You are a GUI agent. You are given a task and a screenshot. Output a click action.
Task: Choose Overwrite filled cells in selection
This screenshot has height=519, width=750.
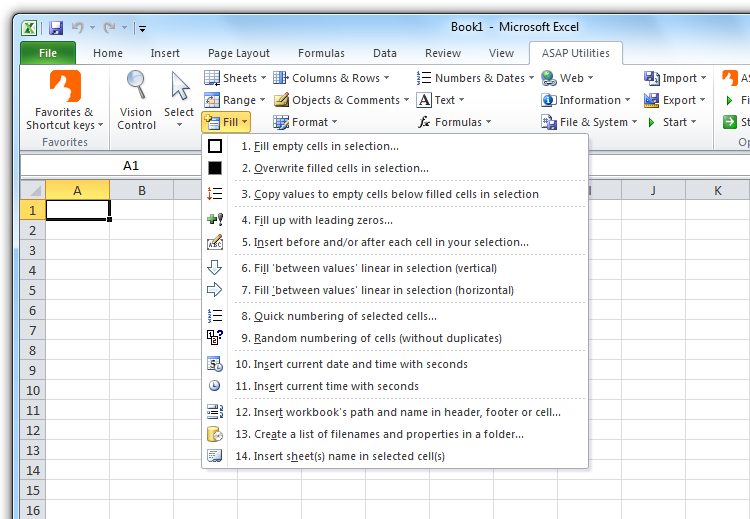tap(395, 168)
